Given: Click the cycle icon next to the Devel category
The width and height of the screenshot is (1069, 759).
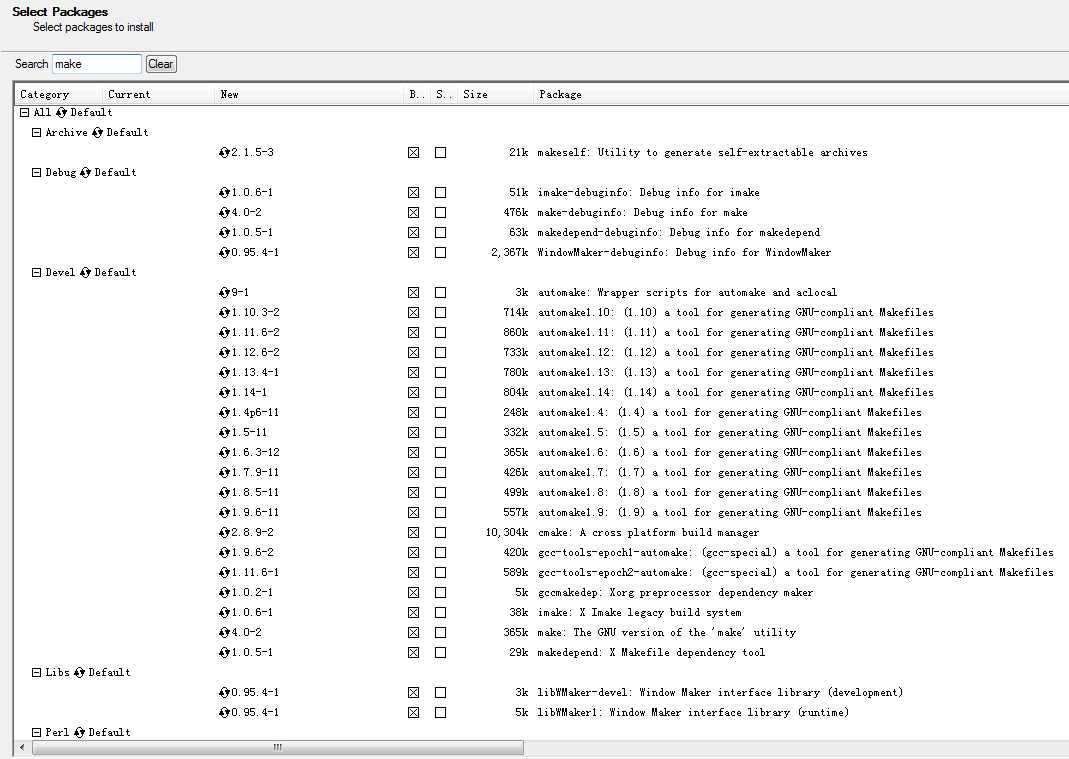Looking at the screenshot, I should (x=85, y=272).
